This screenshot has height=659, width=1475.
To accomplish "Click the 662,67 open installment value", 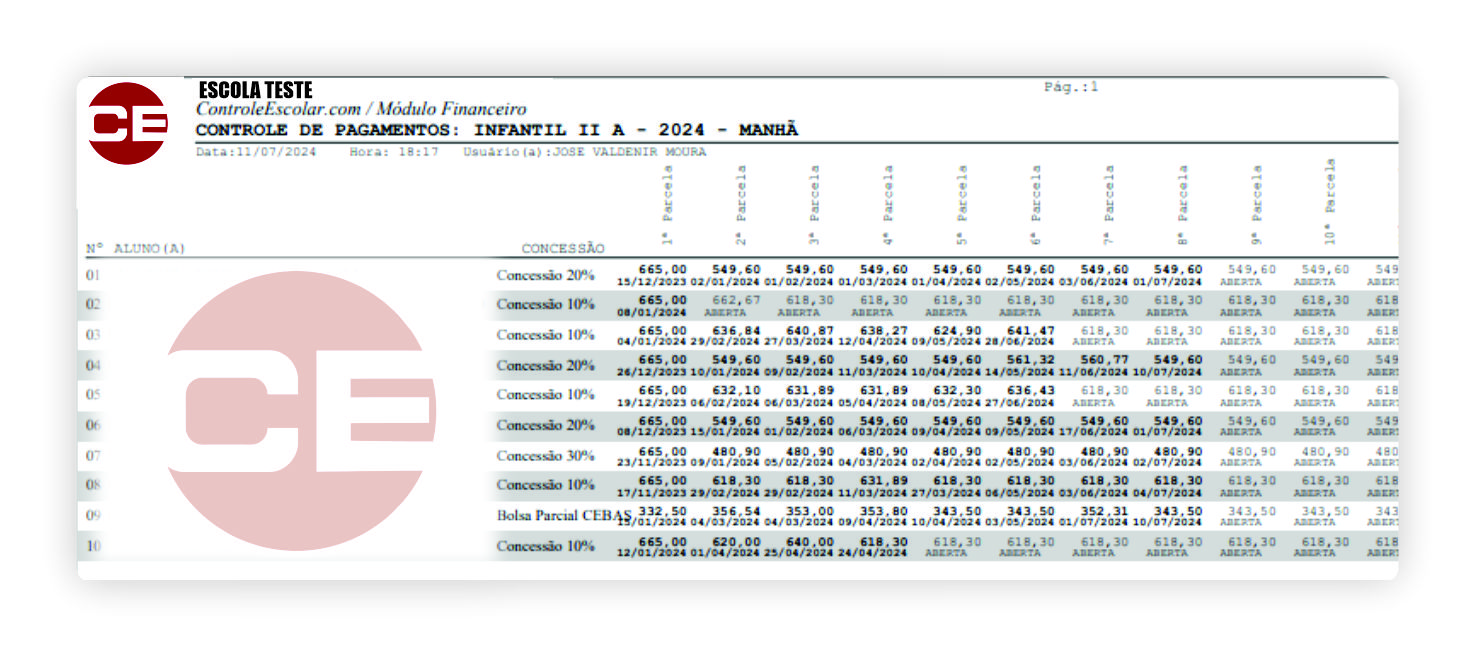I will pyautogui.click(x=737, y=300).
